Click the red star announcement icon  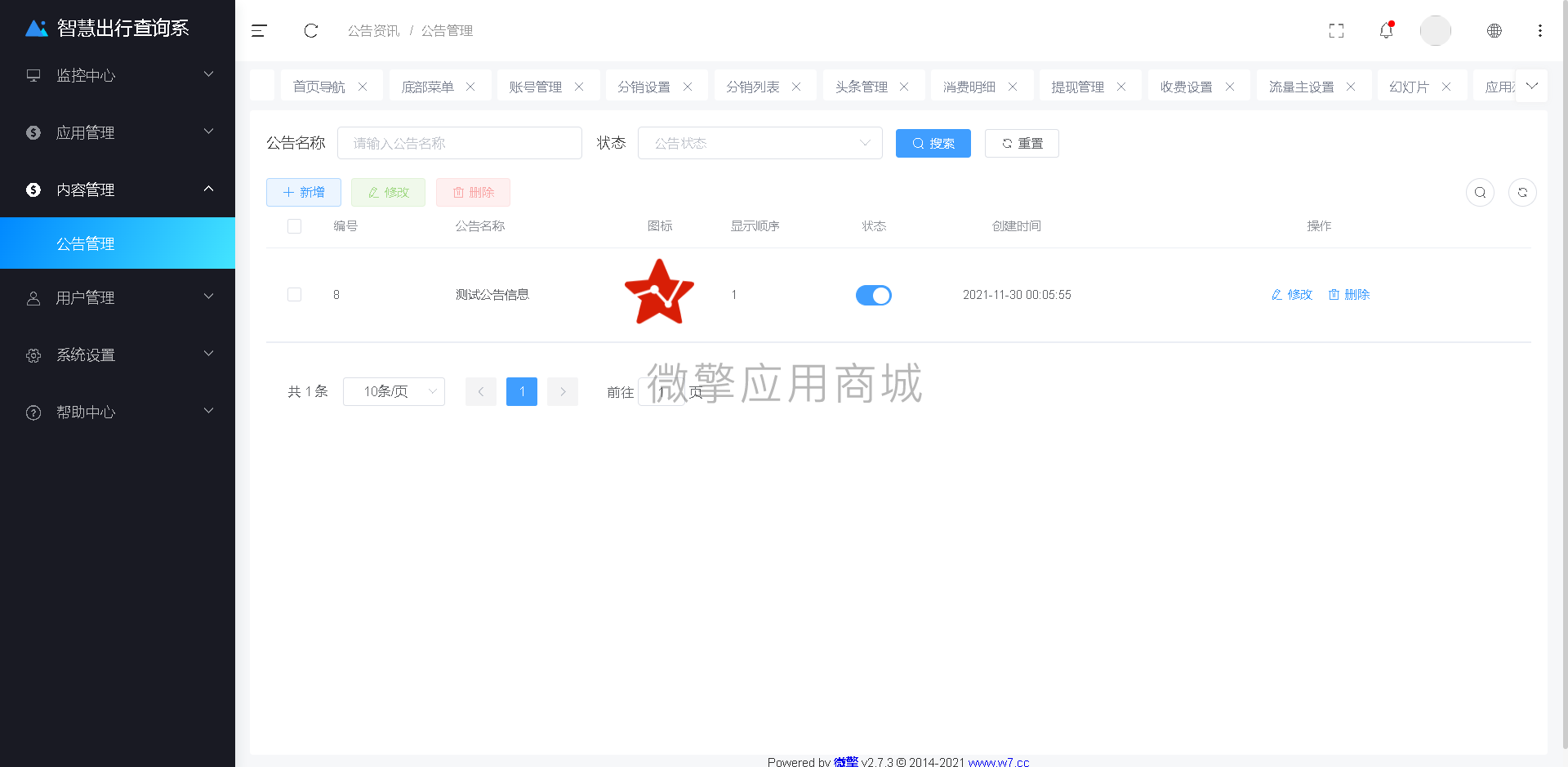(x=659, y=292)
